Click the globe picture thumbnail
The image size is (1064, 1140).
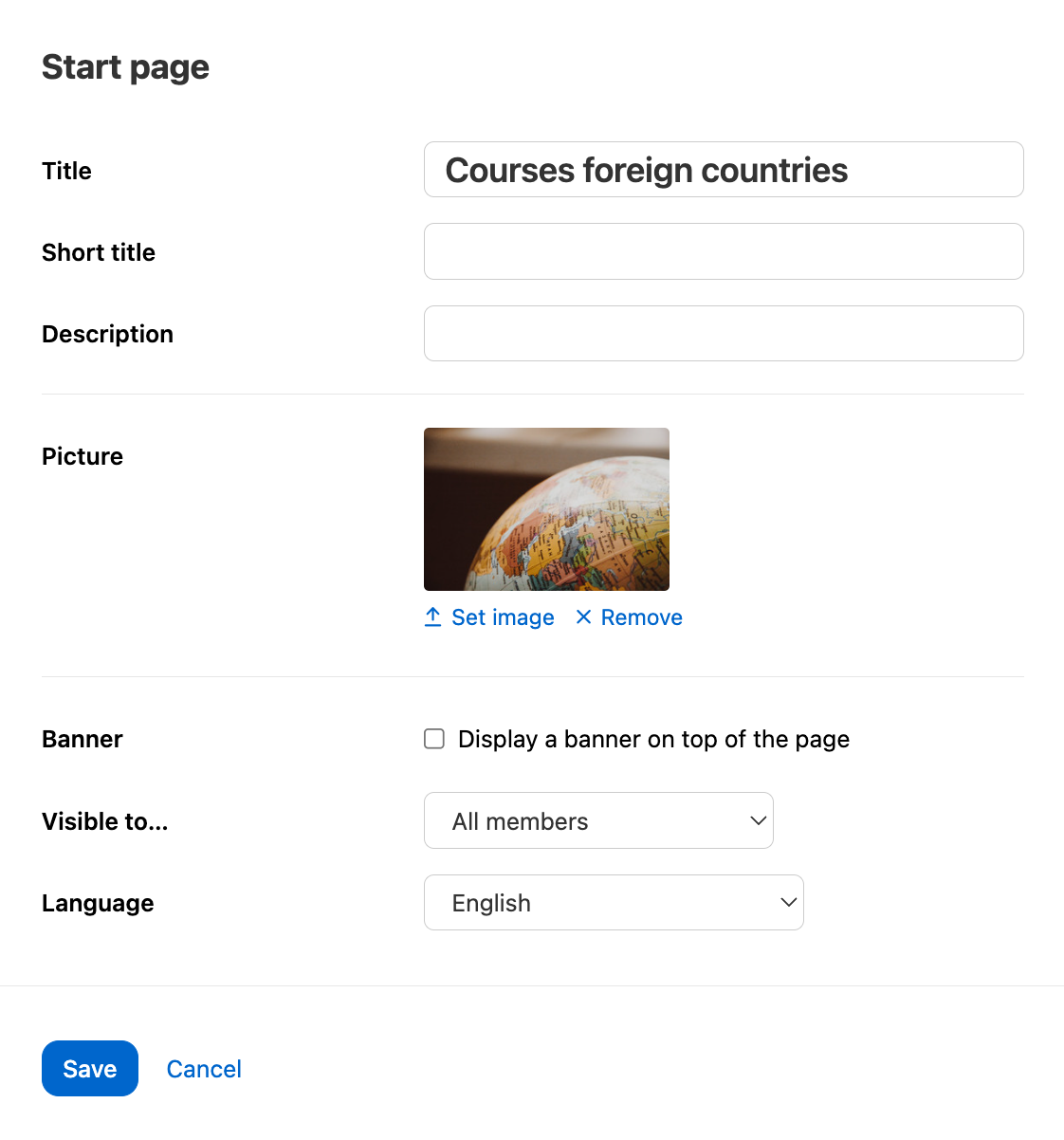pyautogui.click(x=546, y=509)
